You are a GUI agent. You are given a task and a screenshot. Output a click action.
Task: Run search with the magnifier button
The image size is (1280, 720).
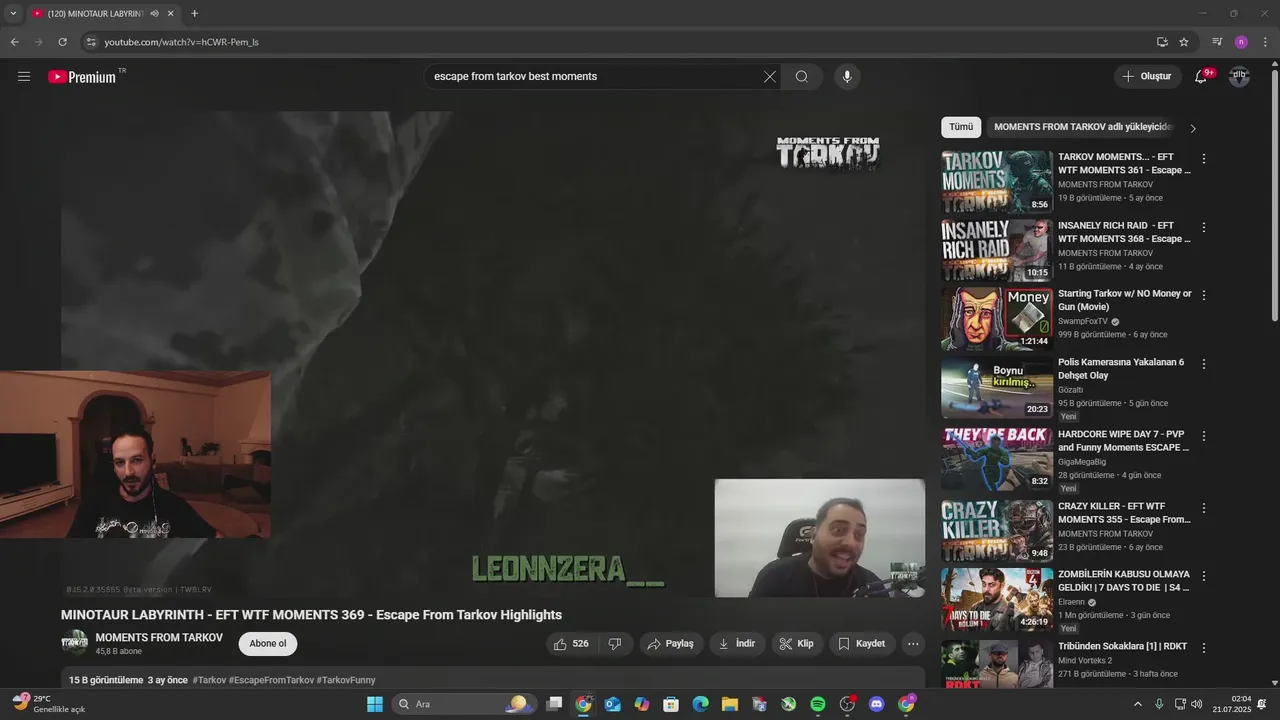802,77
